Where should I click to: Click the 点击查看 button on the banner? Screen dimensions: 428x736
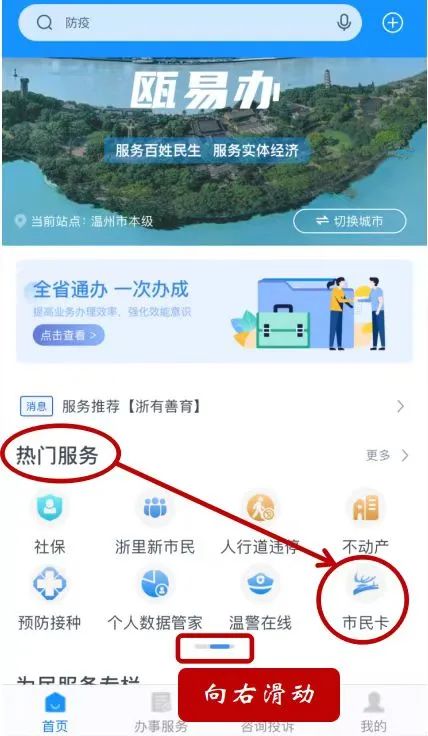click(x=69, y=335)
